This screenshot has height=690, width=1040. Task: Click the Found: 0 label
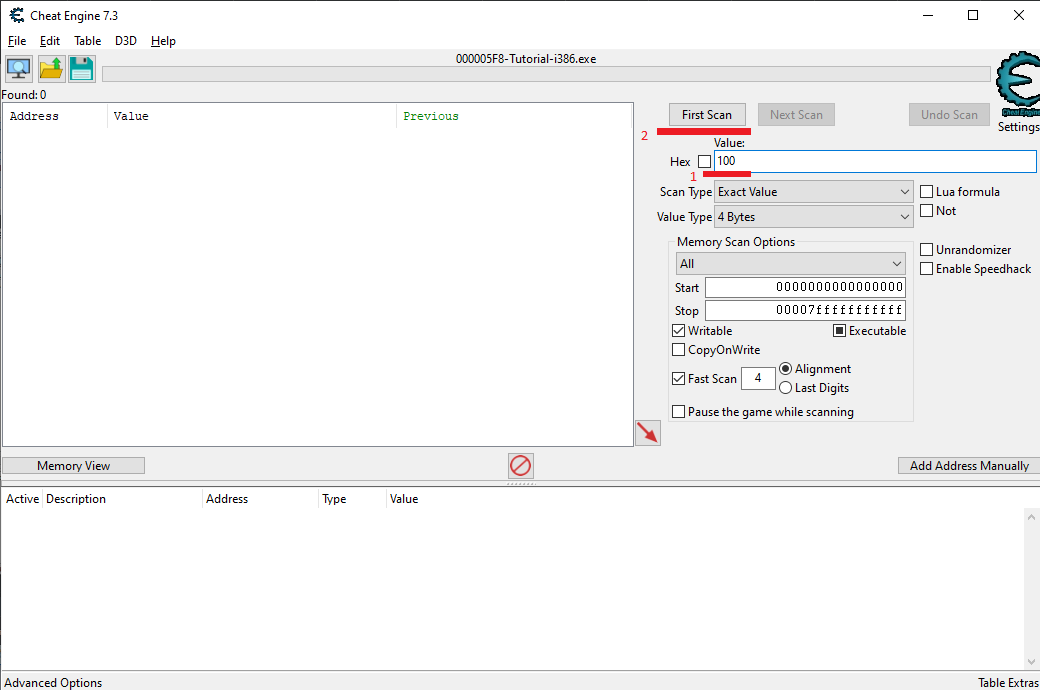[24, 95]
